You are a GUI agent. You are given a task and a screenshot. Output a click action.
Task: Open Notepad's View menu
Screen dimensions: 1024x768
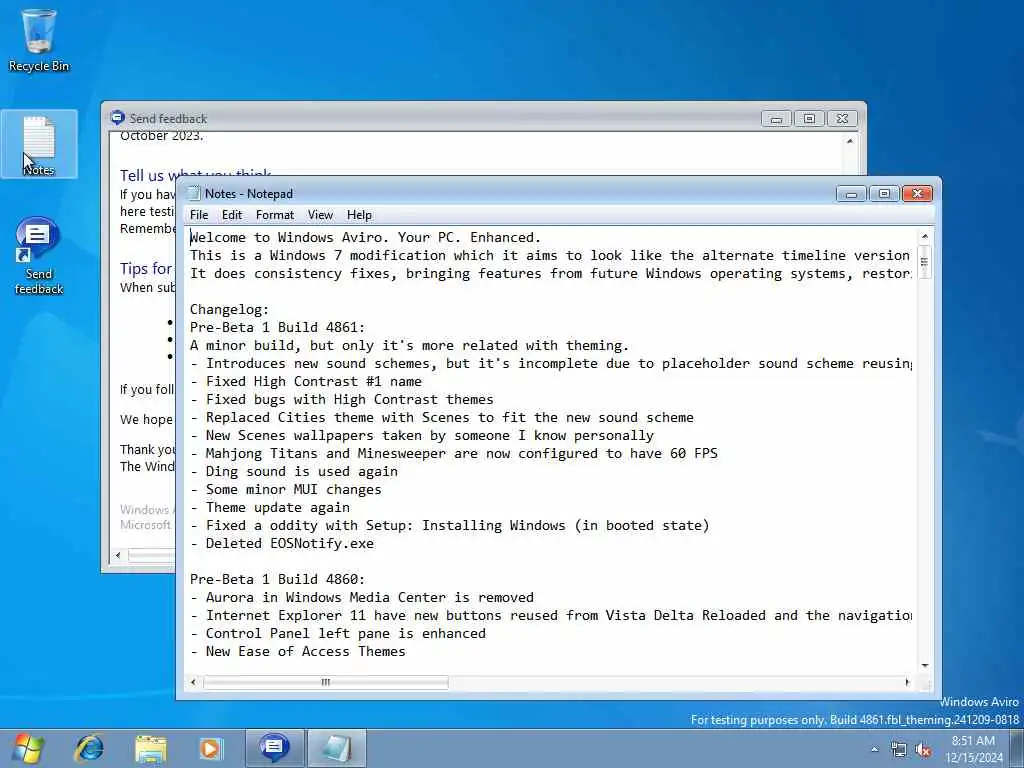point(321,215)
